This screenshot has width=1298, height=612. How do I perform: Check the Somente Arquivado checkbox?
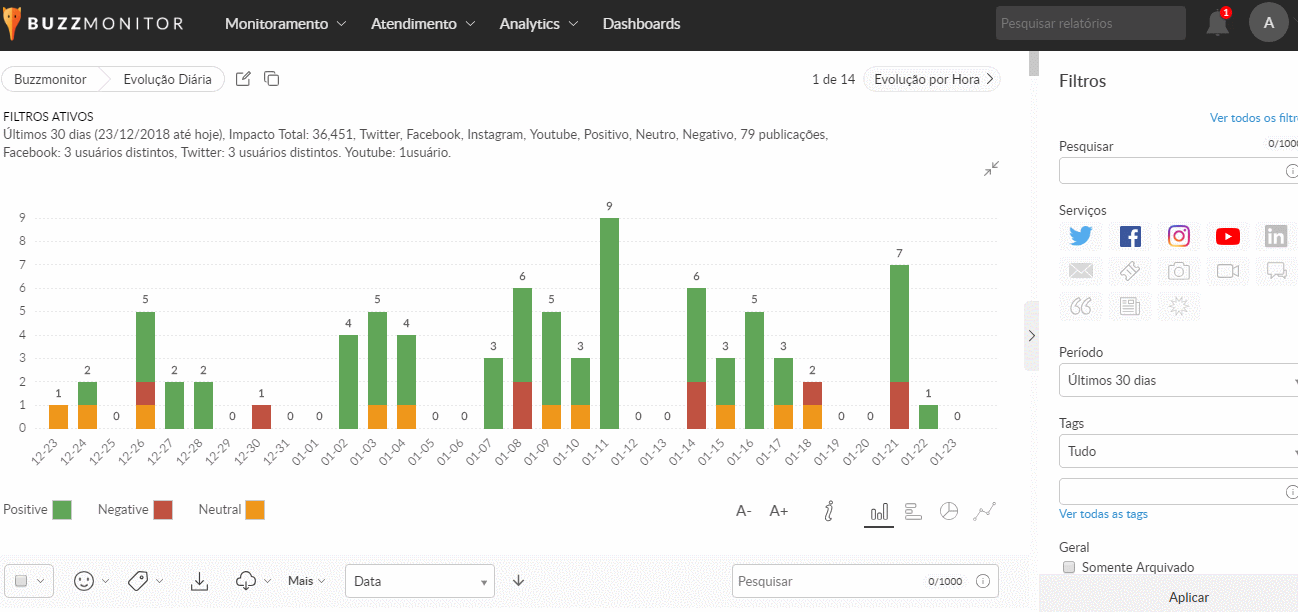pyautogui.click(x=1069, y=567)
